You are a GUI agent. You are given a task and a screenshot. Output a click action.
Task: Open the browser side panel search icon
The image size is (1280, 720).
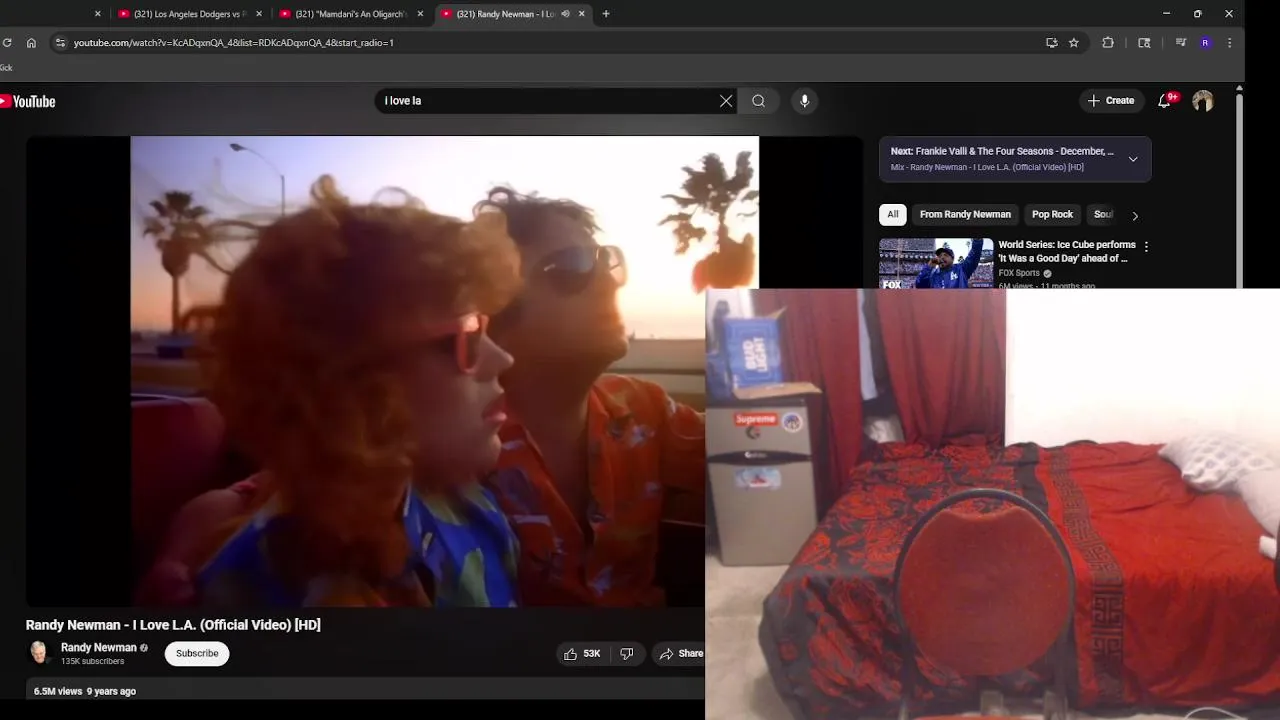coord(1145,43)
